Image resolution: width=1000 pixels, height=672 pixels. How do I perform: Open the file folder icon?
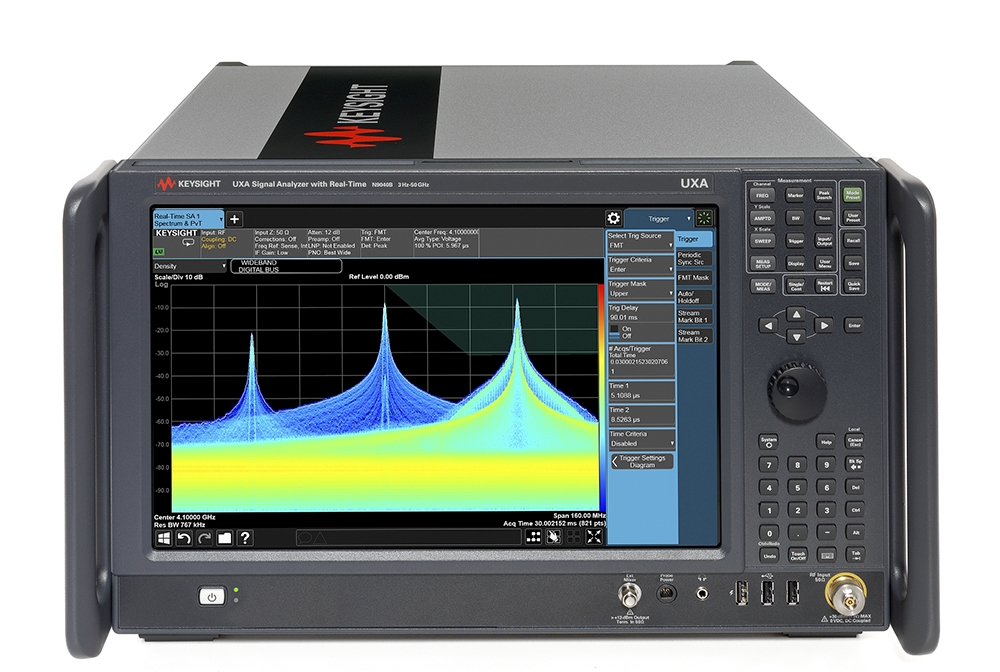coord(224,538)
